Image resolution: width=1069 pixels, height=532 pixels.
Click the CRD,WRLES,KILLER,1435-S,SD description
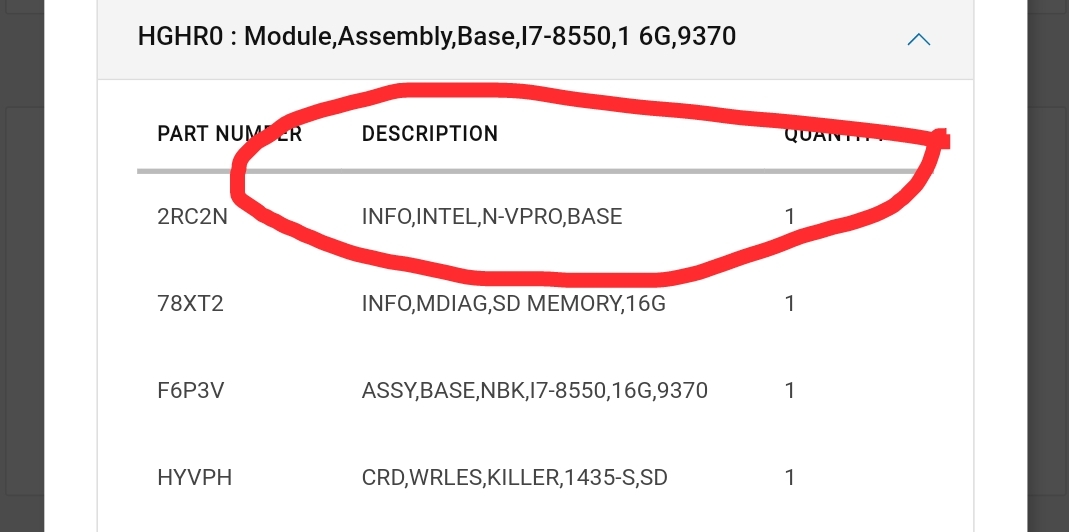514,478
